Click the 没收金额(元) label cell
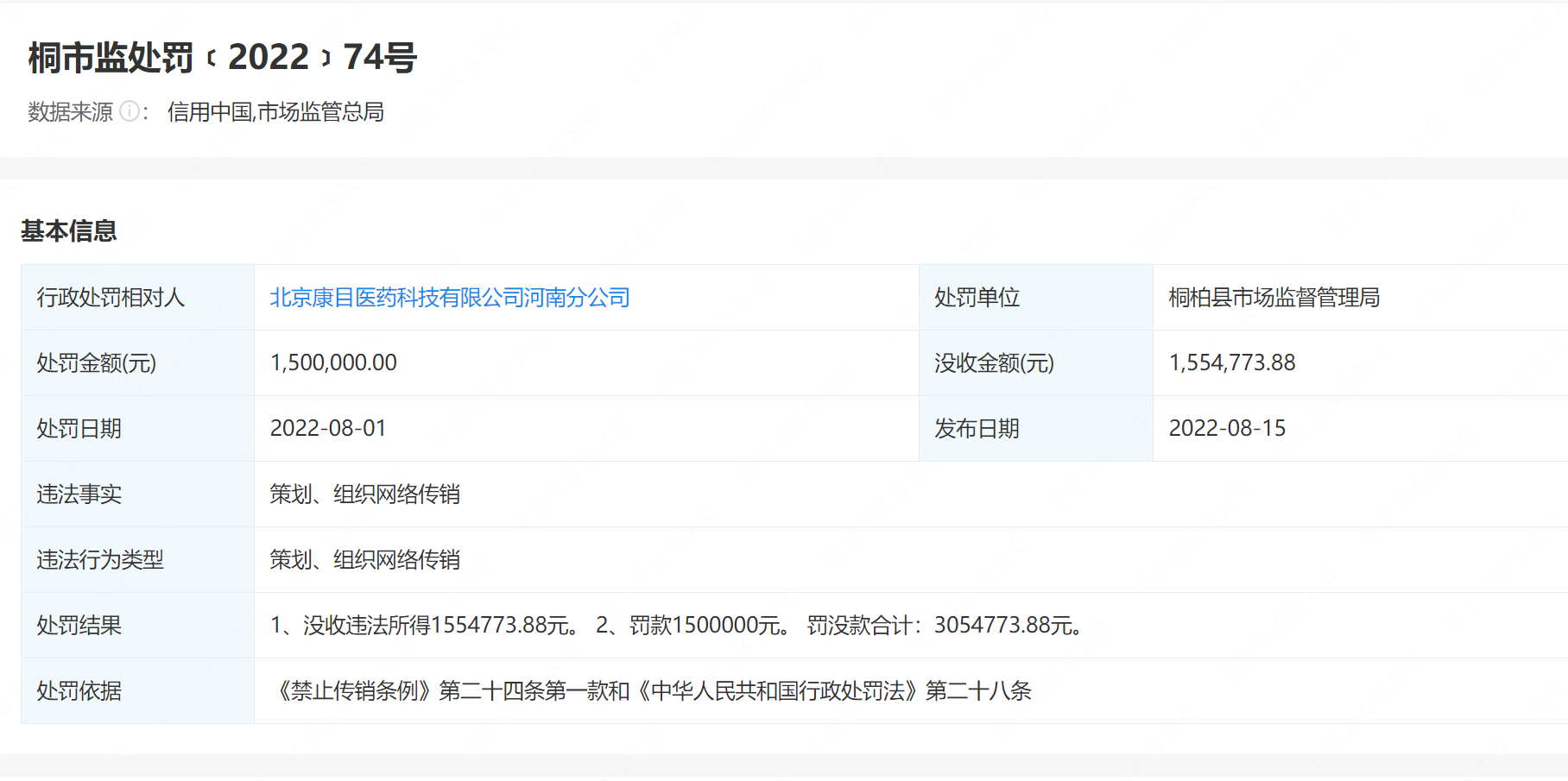Screen dimensions: 1568x781 pyautogui.click(x=994, y=363)
